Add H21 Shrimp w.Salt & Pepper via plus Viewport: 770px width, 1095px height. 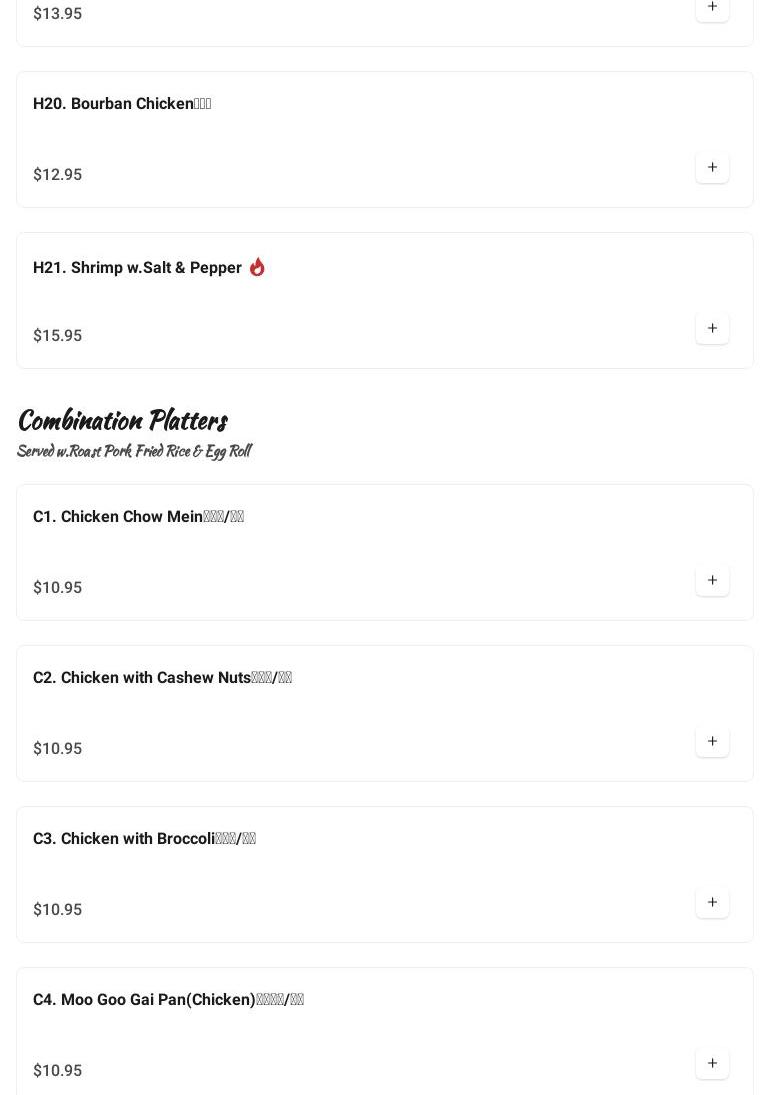pyautogui.click(x=712, y=329)
